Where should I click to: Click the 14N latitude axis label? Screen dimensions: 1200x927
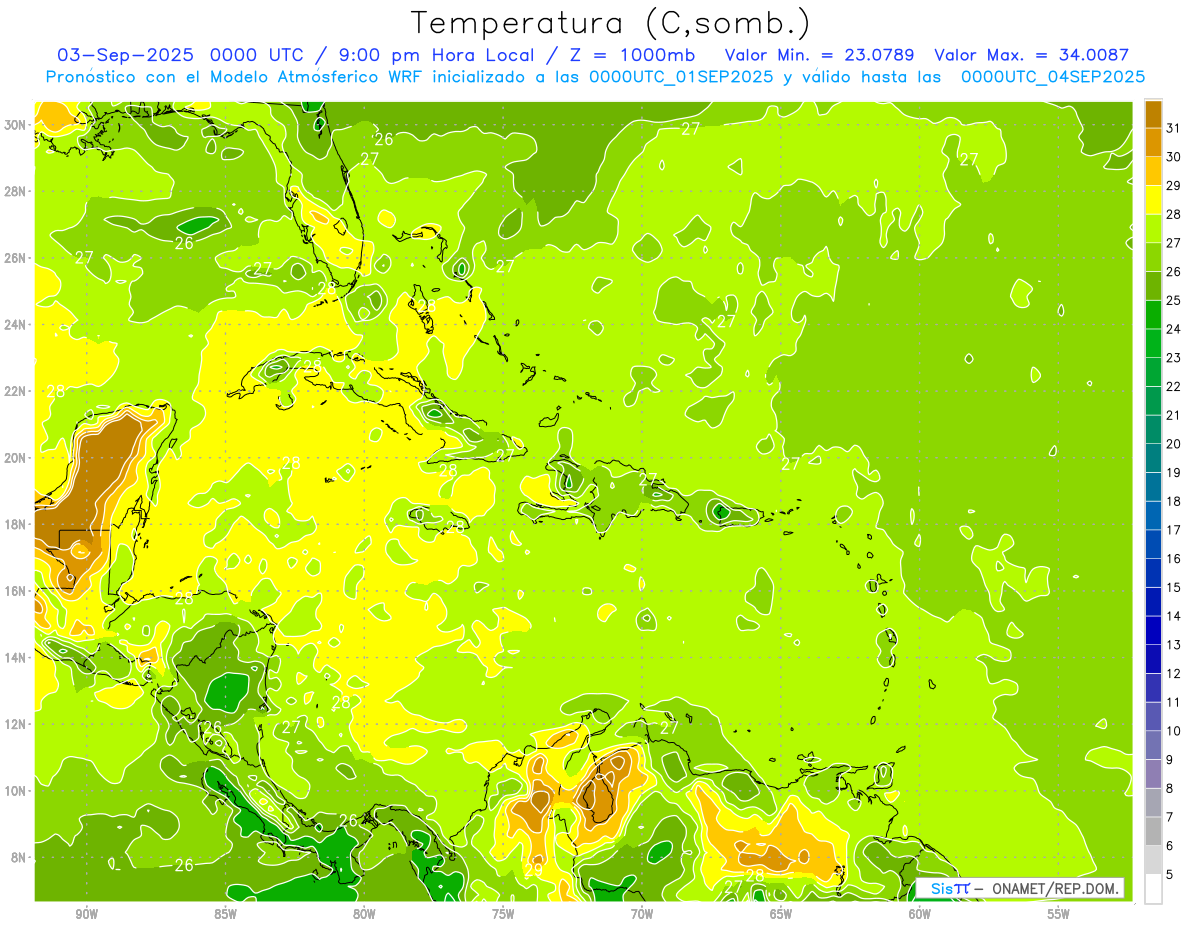click(x=16, y=658)
